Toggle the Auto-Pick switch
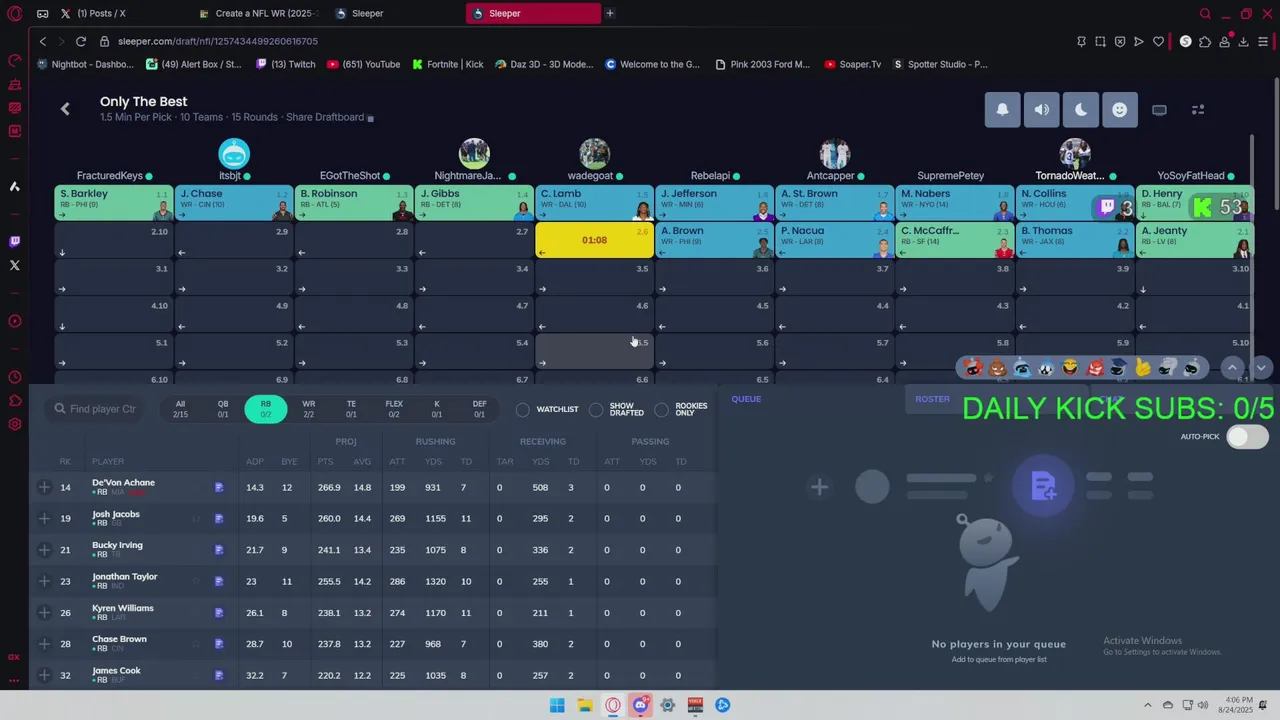 coord(1247,437)
